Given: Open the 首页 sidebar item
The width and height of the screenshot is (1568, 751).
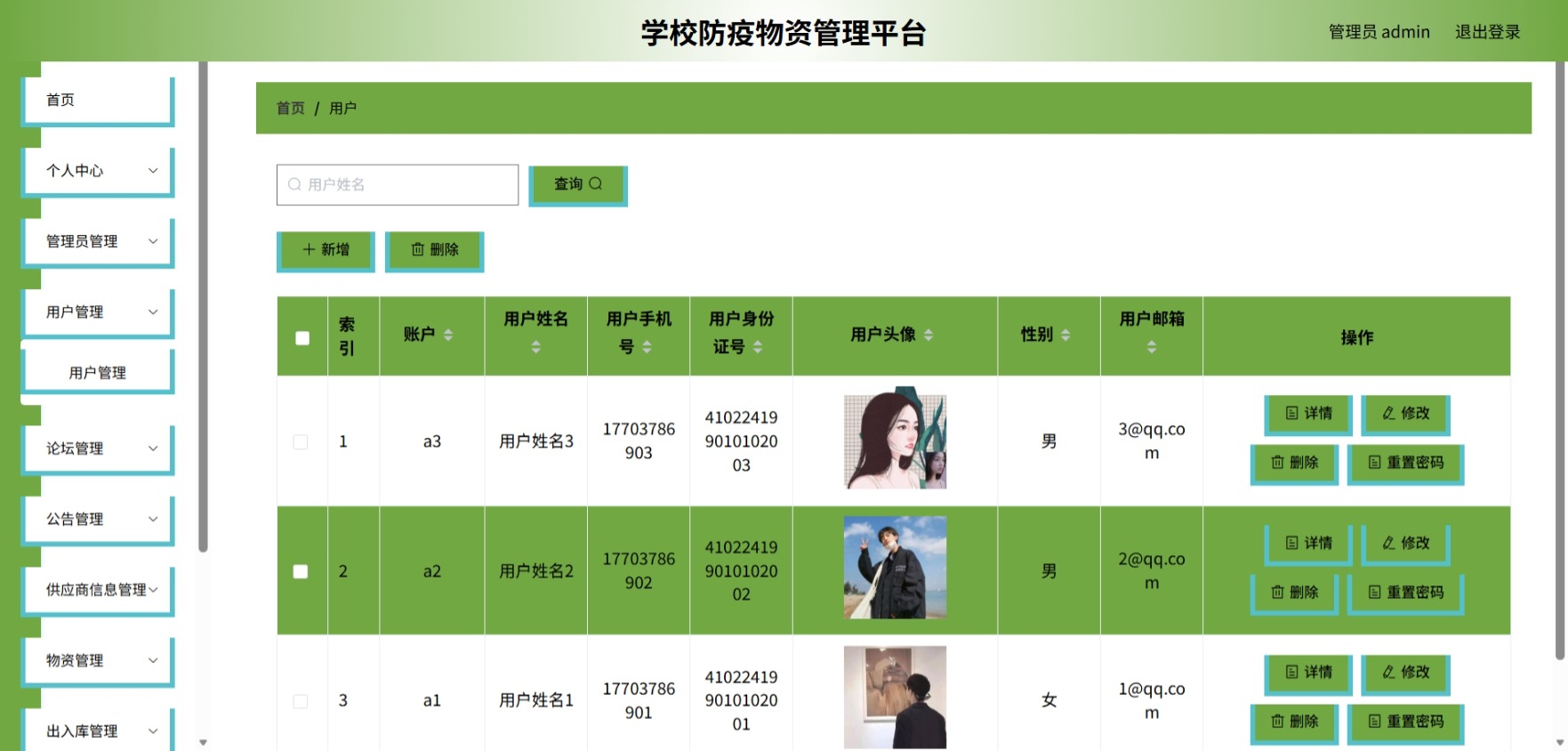Looking at the screenshot, I should (x=97, y=100).
